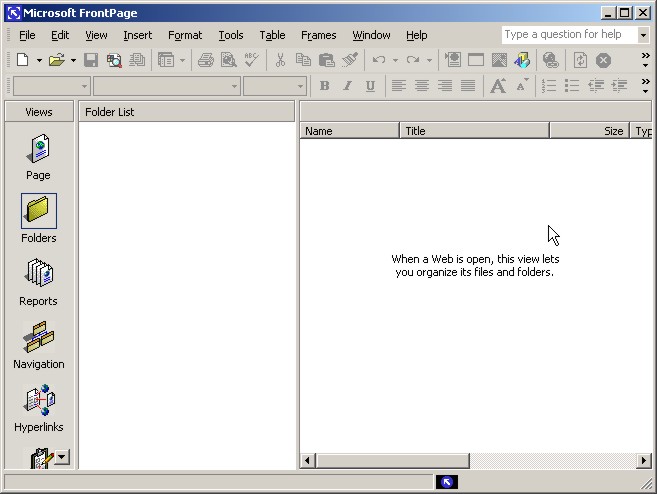657x494 pixels.
Task: Open the Format menu
Action: pyautogui.click(x=185, y=35)
